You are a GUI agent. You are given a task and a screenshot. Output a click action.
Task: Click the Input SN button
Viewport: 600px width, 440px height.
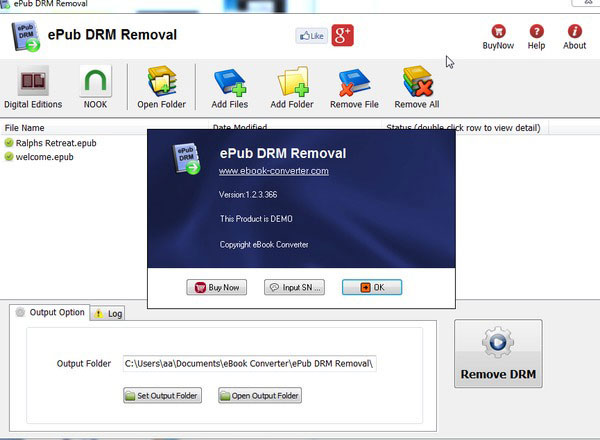click(294, 287)
